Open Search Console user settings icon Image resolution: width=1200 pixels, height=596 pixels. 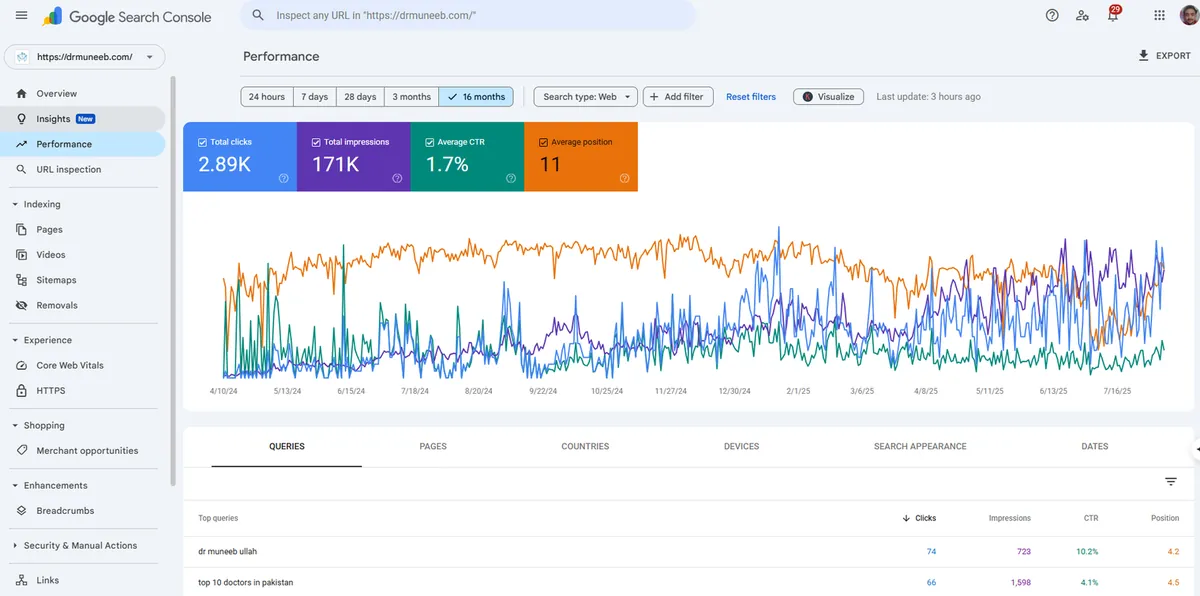[1082, 15]
